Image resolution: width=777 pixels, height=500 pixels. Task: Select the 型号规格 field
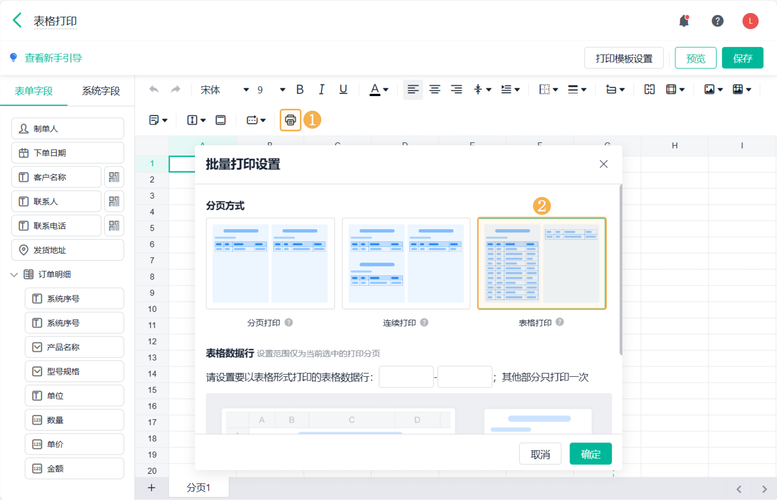74,371
